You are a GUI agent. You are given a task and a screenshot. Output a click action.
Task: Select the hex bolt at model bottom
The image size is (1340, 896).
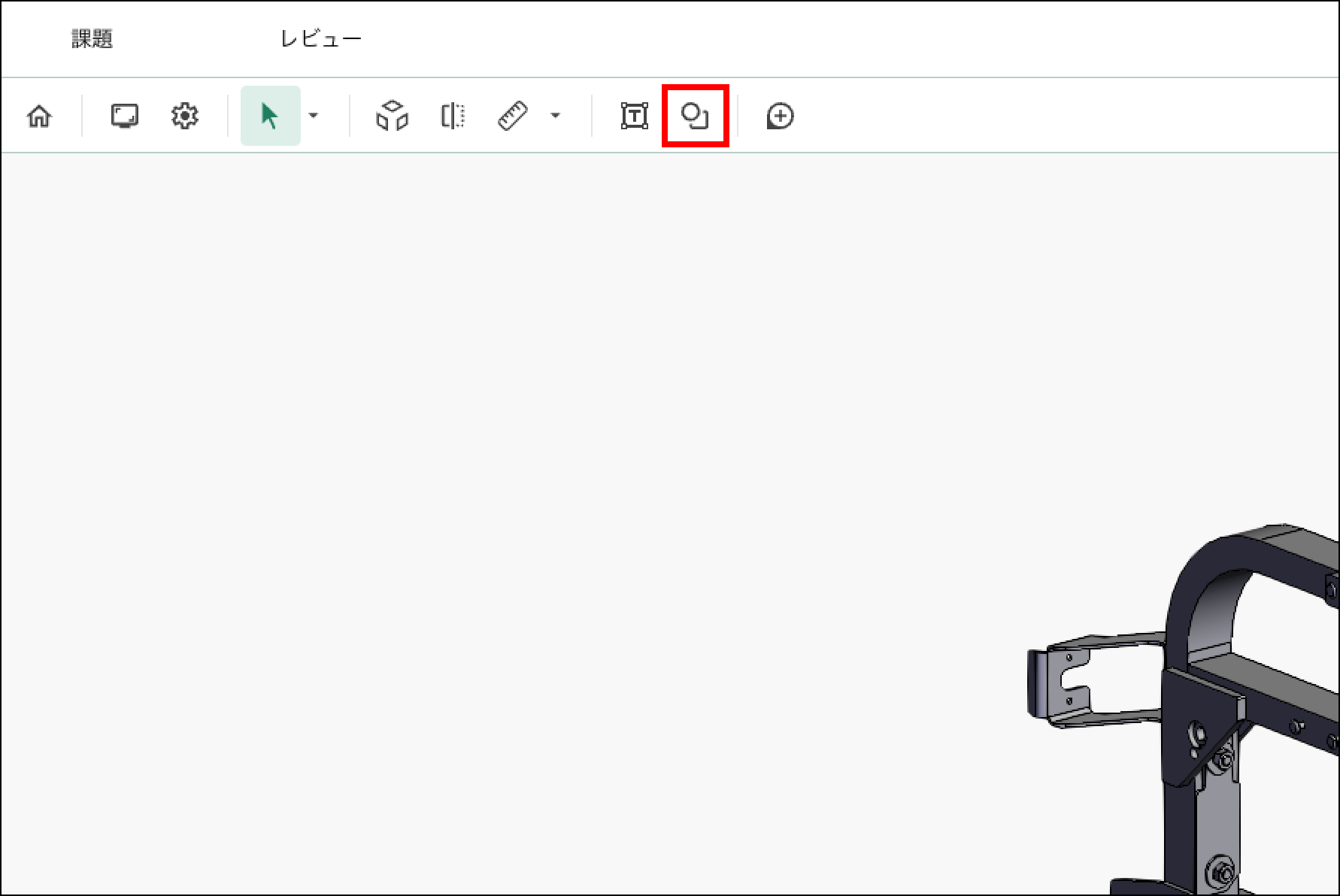point(1222,874)
